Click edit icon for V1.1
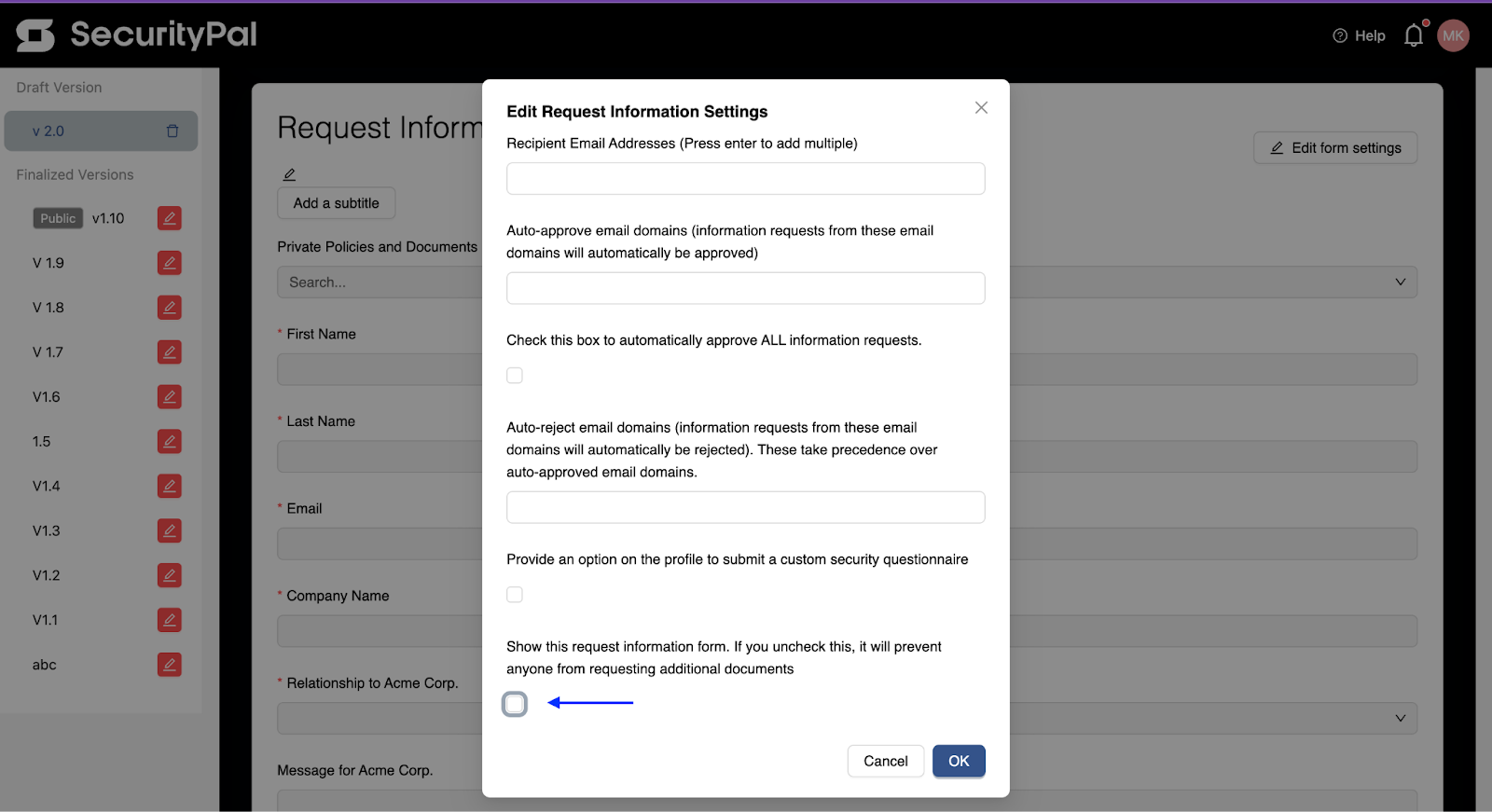Image resolution: width=1492 pixels, height=812 pixels. point(170,620)
